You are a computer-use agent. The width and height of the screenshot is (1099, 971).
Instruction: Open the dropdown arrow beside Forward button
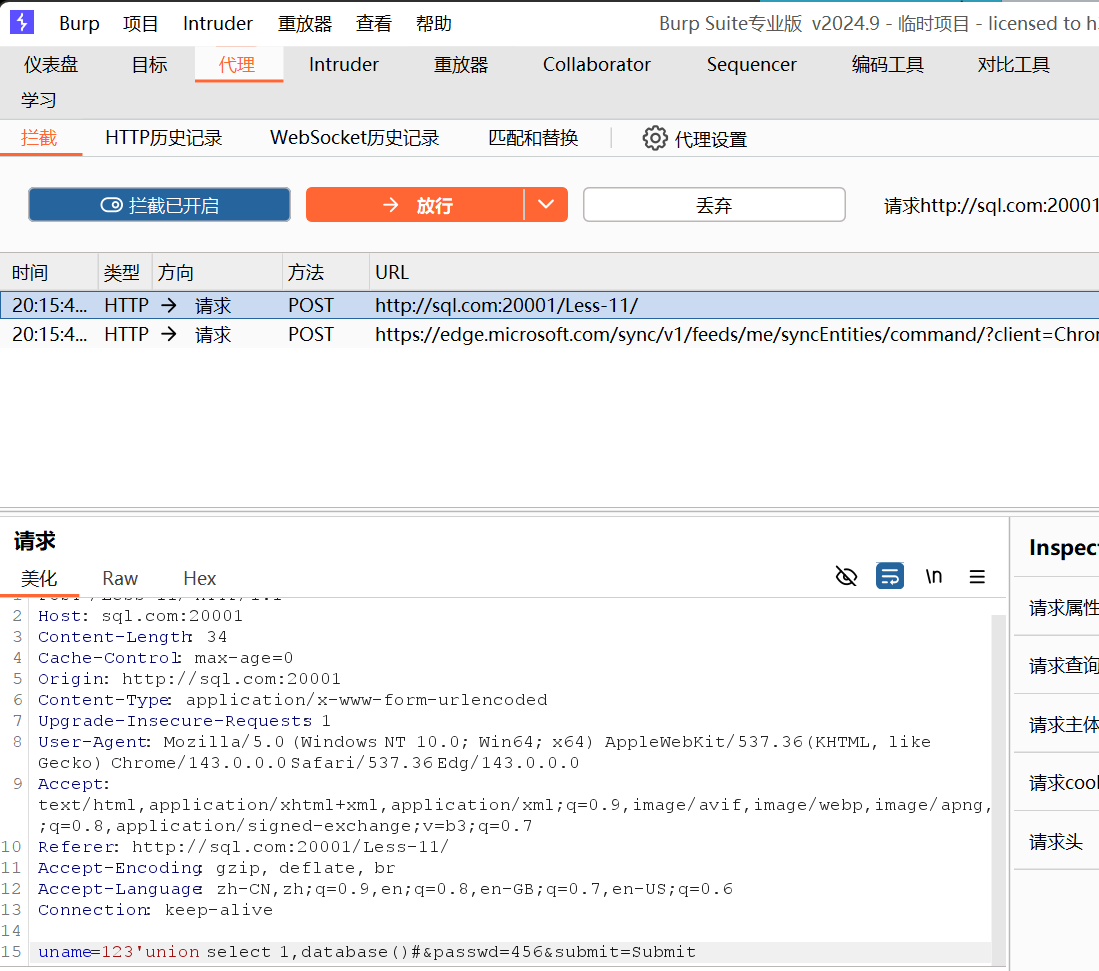(x=546, y=205)
